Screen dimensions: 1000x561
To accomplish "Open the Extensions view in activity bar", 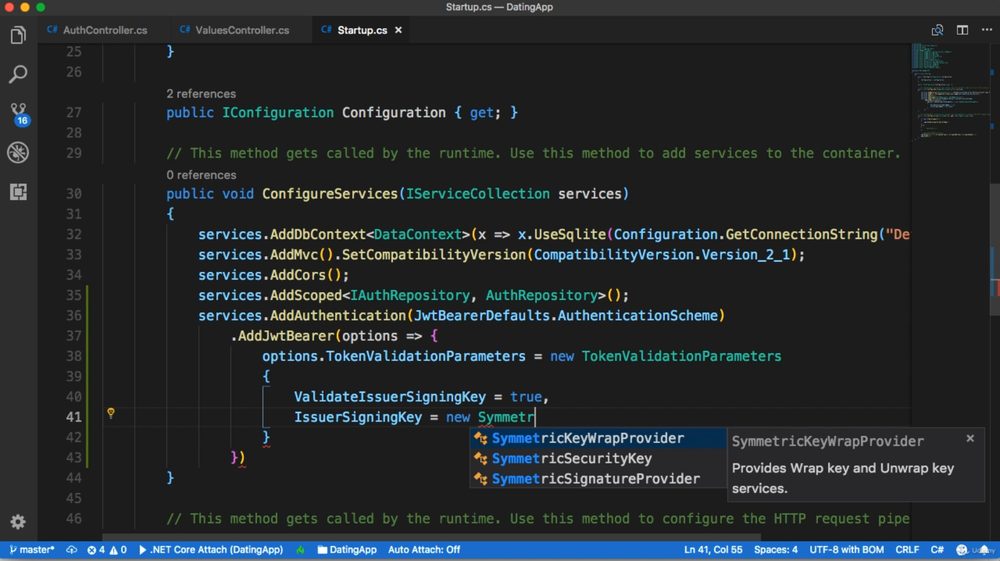I will pos(18,192).
